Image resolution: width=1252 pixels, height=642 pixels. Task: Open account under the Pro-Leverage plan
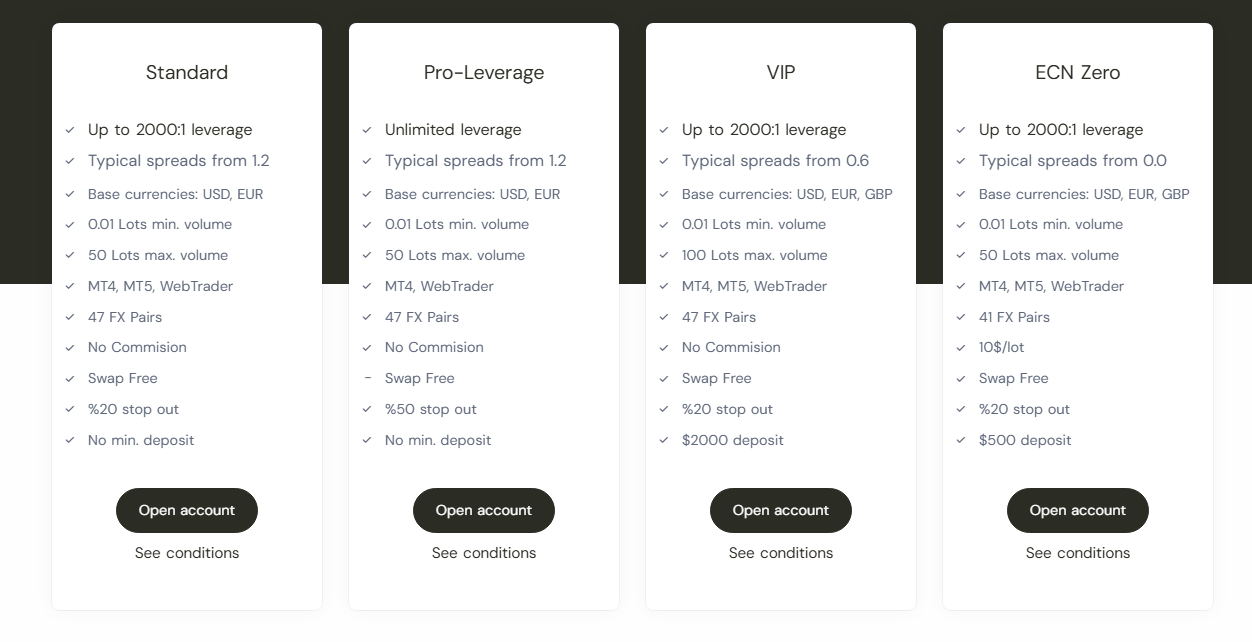pyautogui.click(x=484, y=510)
